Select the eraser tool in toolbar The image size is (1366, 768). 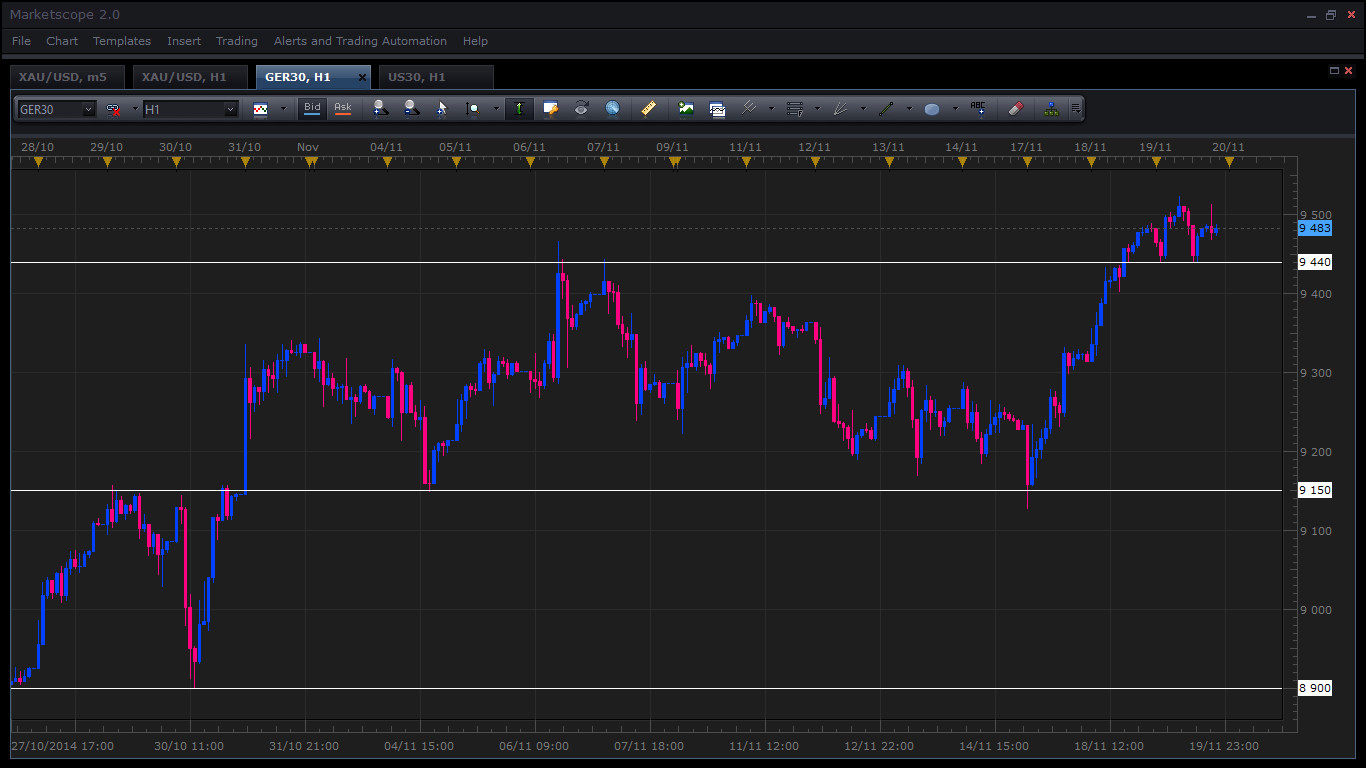pyautogui.click(x=1016, y=108)
